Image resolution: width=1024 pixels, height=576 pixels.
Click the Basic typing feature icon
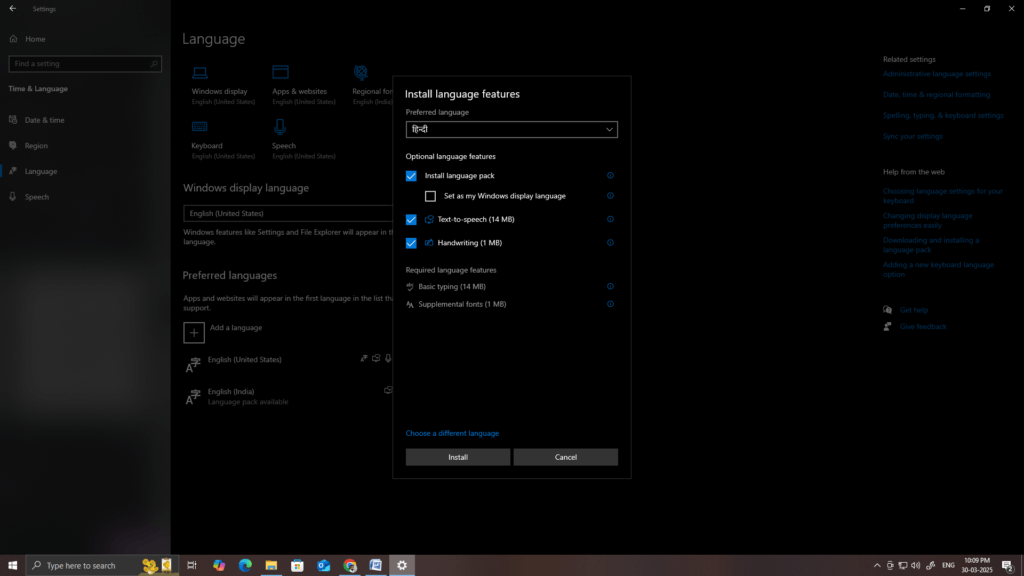click(409, 287)
